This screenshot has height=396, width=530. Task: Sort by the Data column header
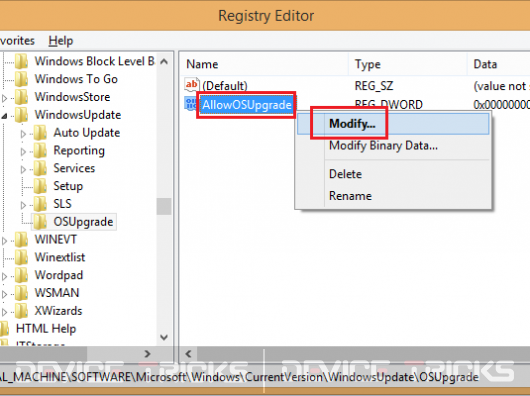[x=499, y=64]
